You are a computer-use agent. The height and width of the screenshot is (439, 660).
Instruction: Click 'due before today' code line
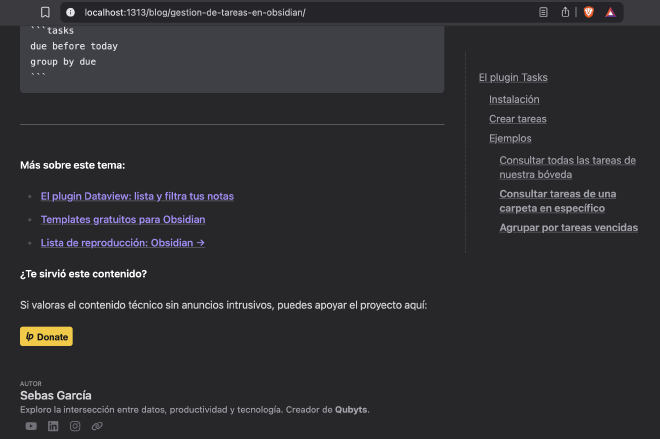(74, 46)
